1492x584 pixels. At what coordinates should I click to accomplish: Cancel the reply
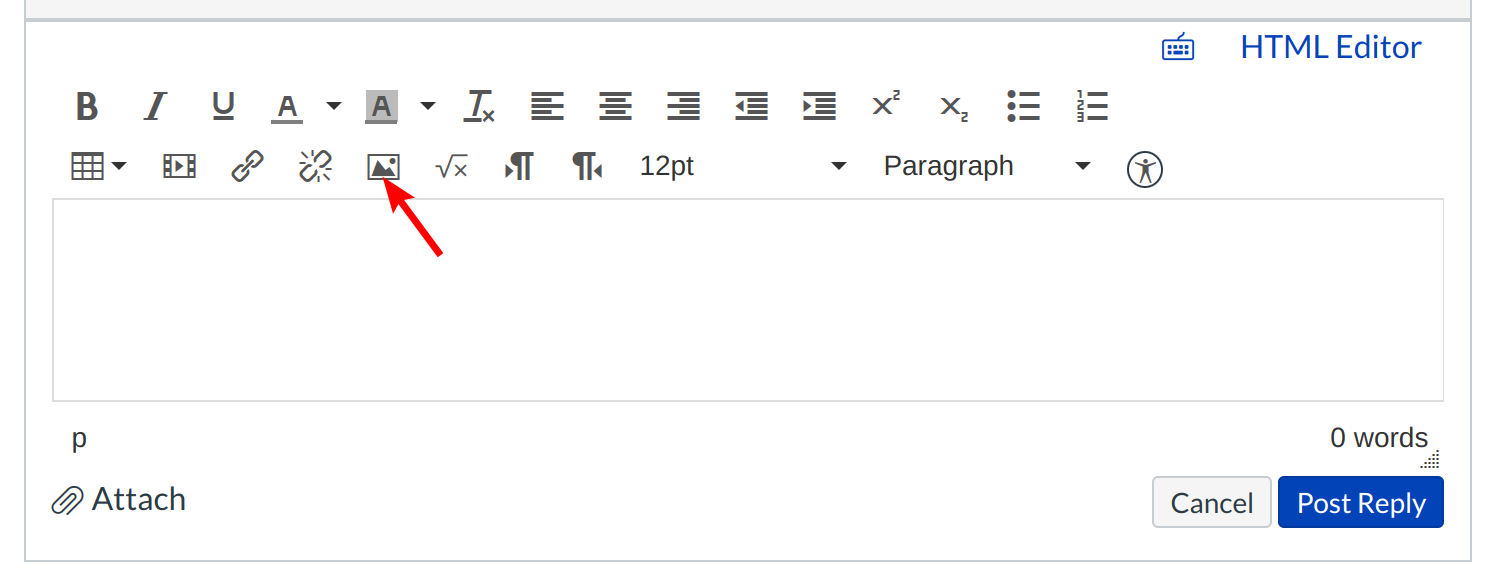pos(1211,503)
